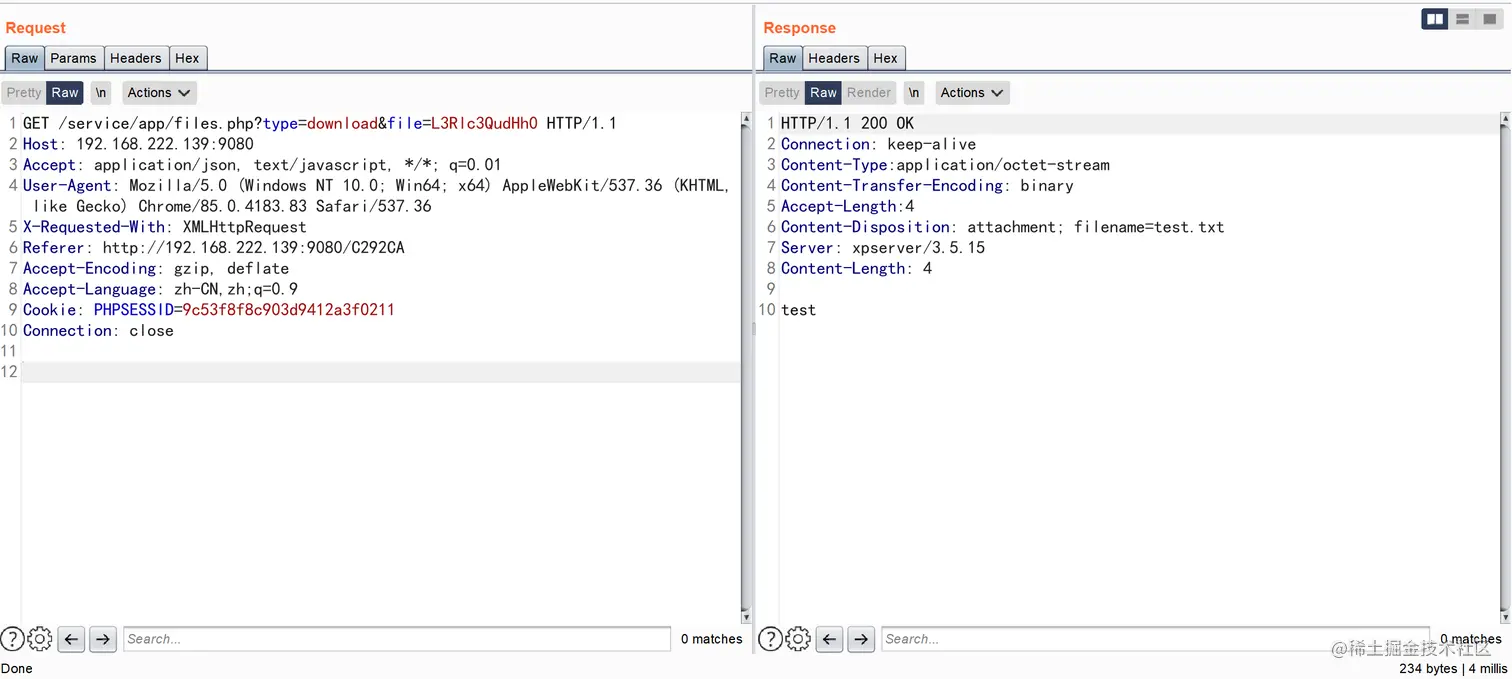Select top-bottom stacked layout icon
This screenshot has width=1512, height=679.
pos(1462,19)
